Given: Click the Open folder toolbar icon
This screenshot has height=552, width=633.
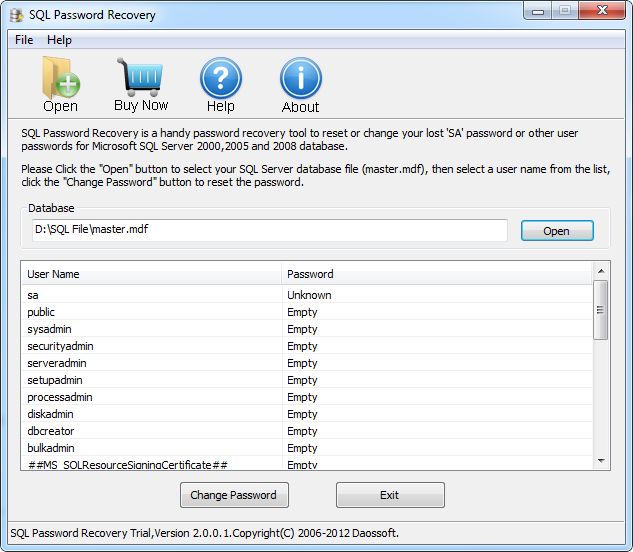Looking at the screenshot, I should [60, 78].
